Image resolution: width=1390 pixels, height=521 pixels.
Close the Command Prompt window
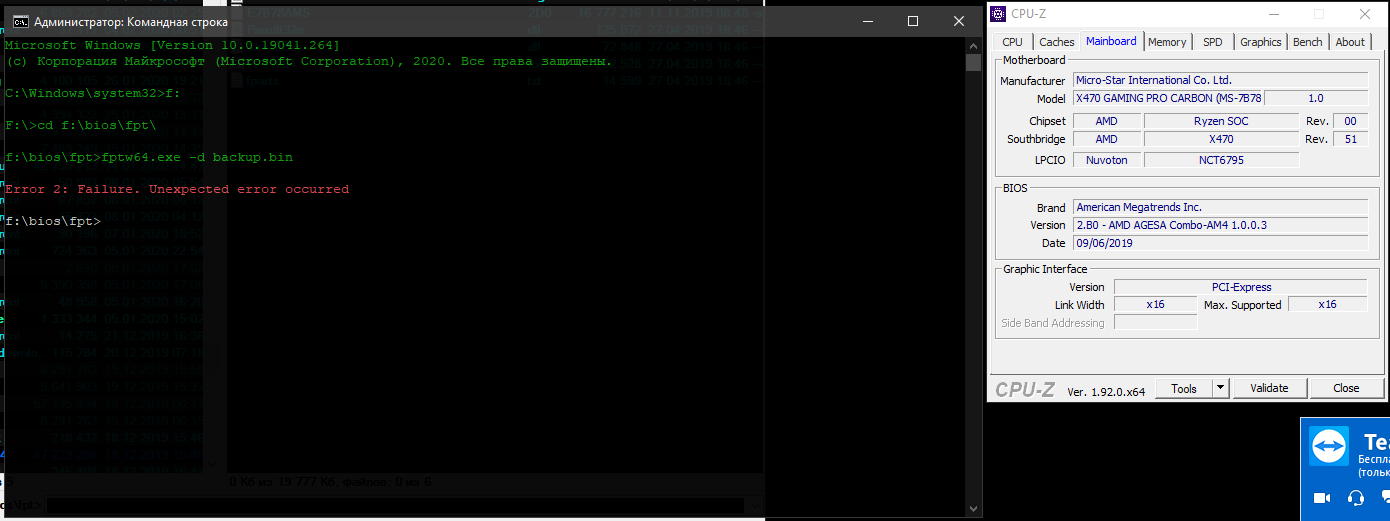point(959,21)
